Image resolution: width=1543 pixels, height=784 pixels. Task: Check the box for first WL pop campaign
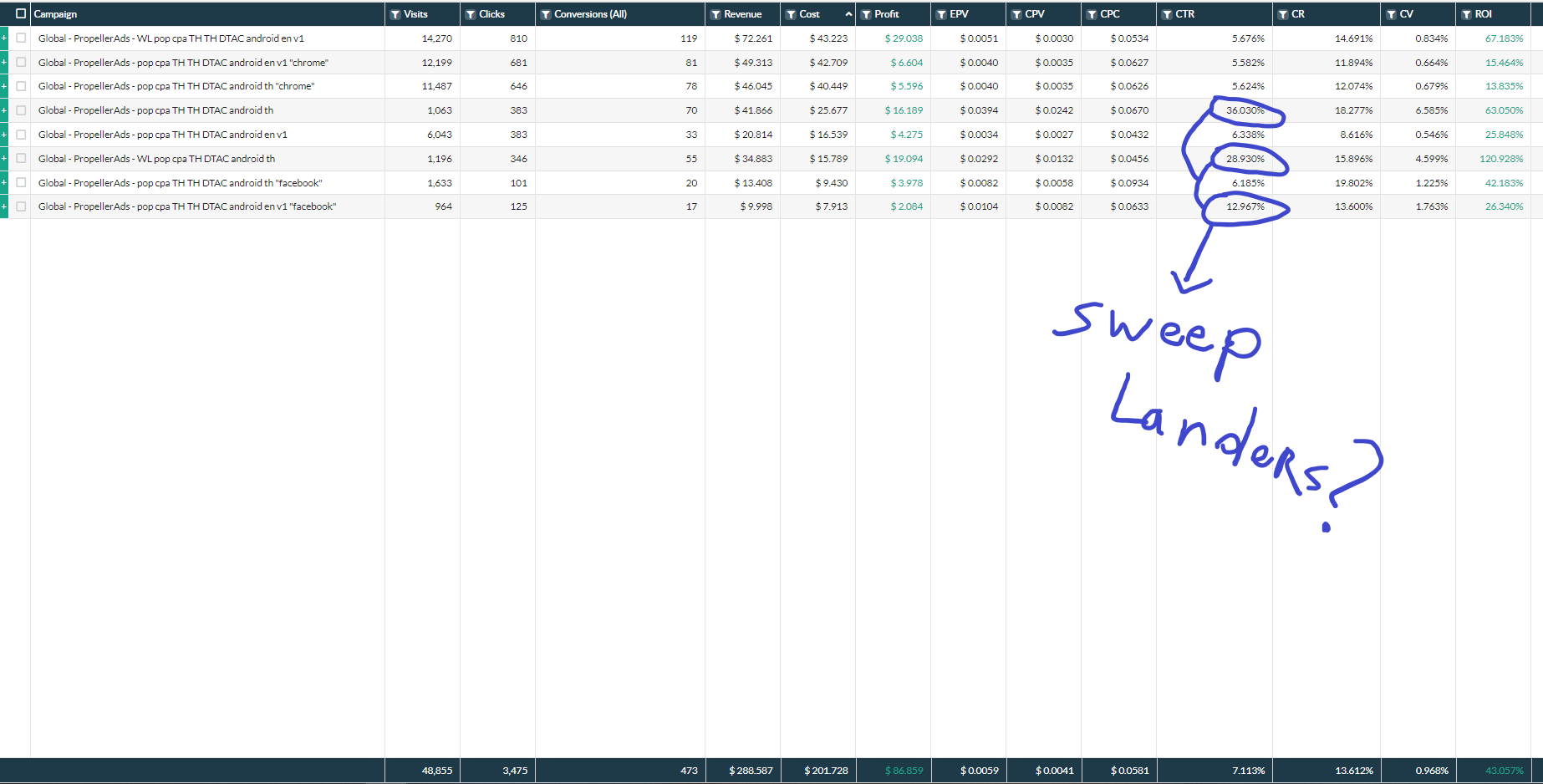[x=21, y=38]
